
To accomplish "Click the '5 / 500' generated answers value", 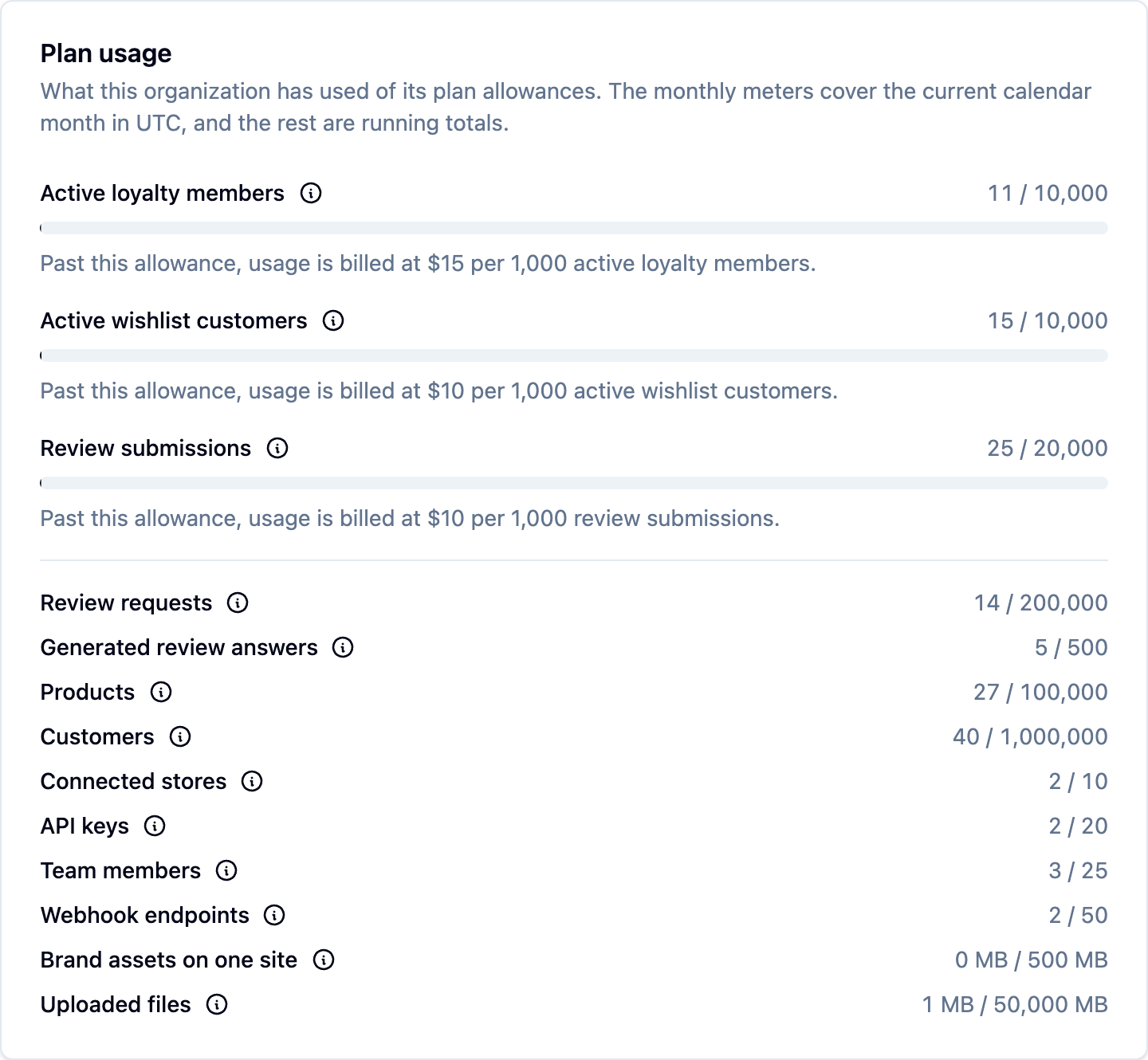I will [1071, 647].
